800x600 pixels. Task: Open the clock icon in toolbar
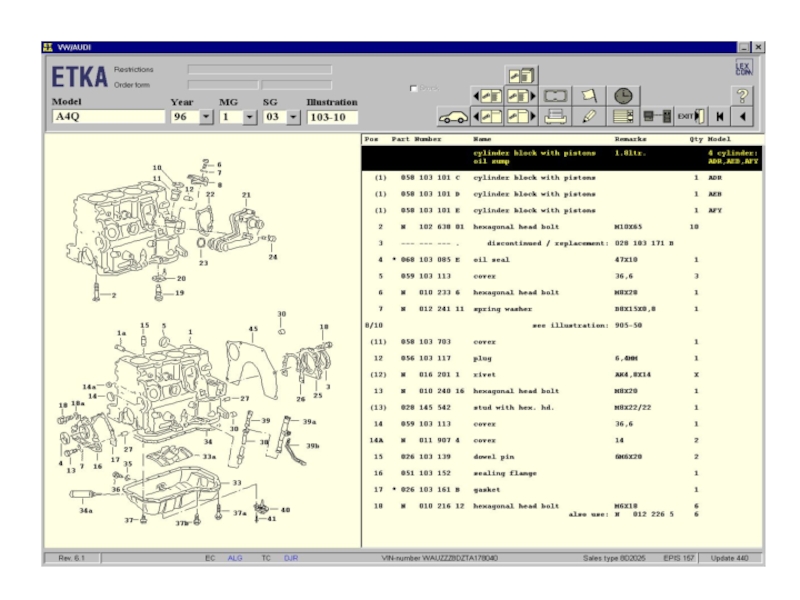[x=623, y=96]
